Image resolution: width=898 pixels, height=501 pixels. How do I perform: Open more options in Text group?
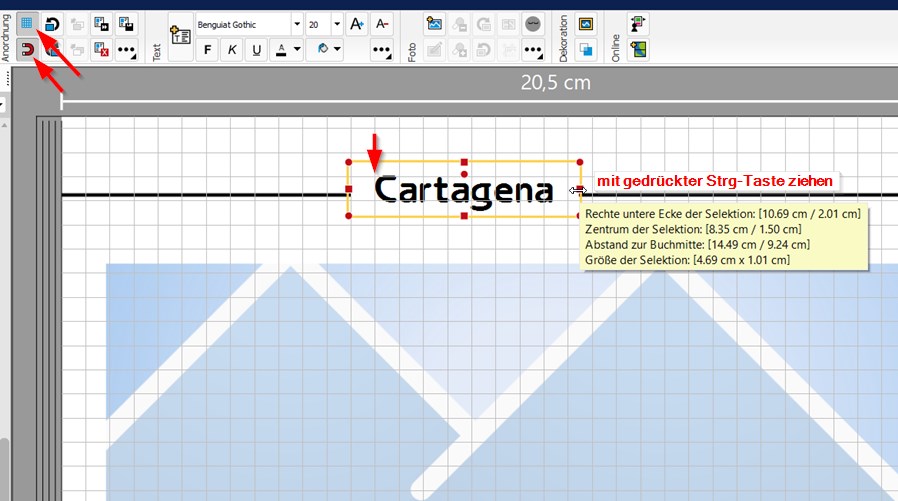(381, 49)
